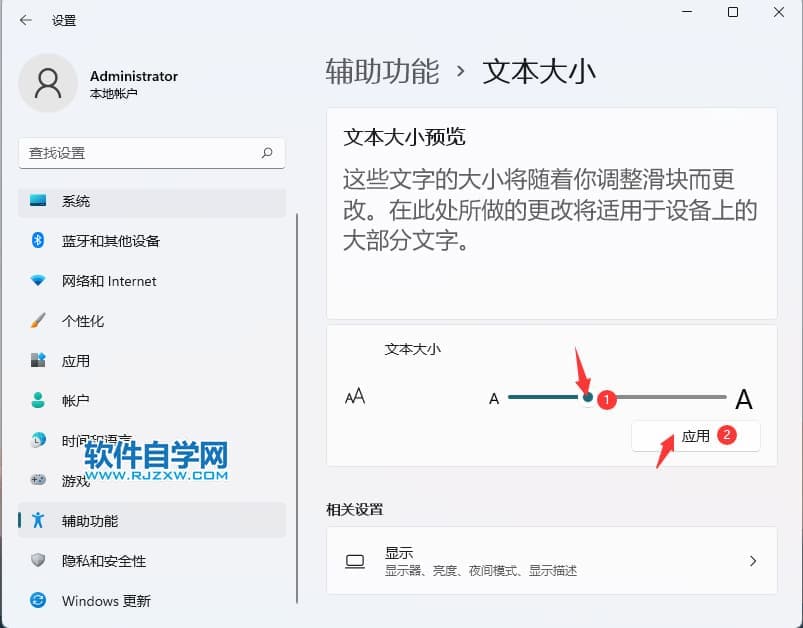The width and height of the screenshot is (803, 628).
Task: Click the Bluetooth icon for 蓝牙和其他设备
Action: coord(38,241)
